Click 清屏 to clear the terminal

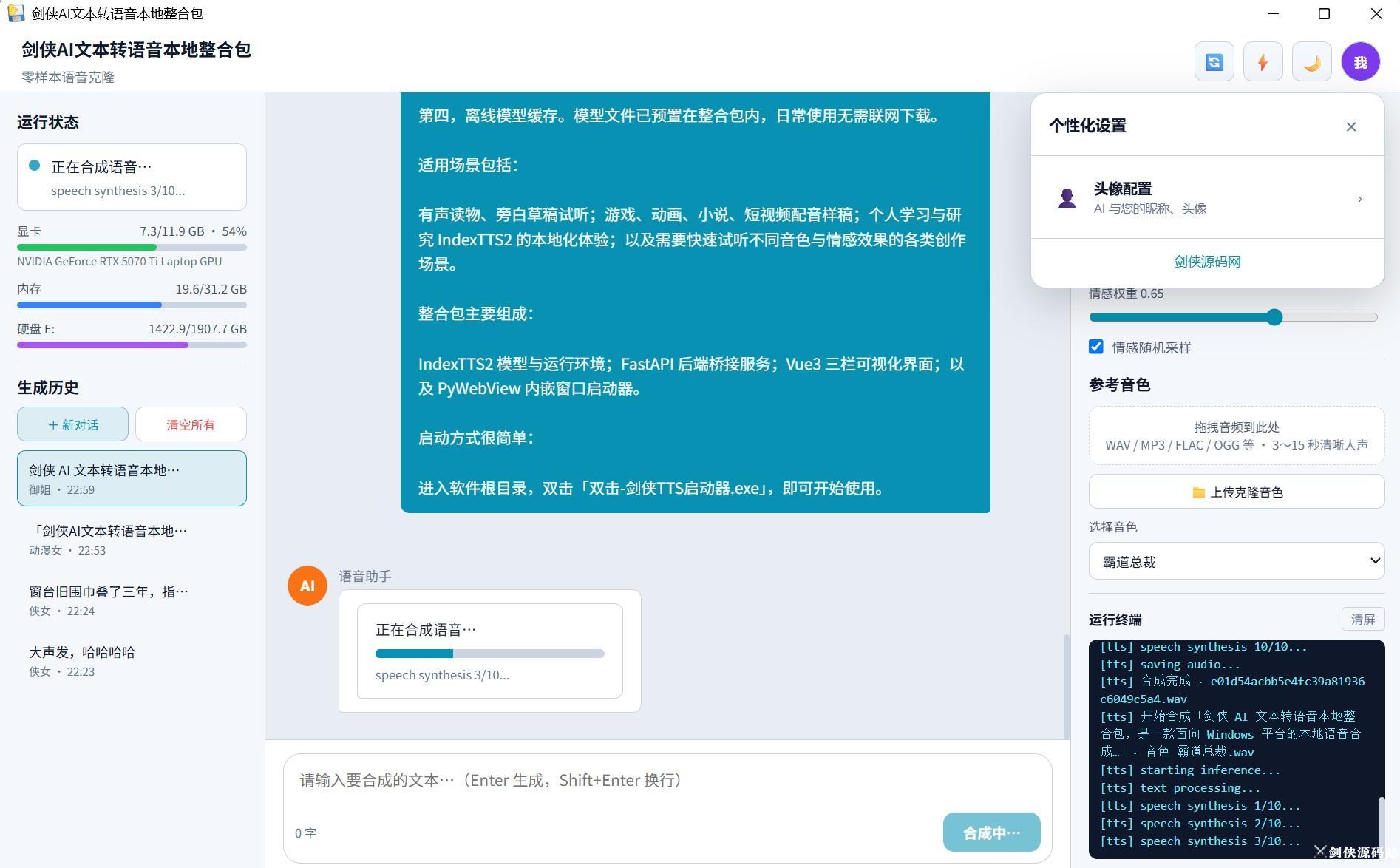coord(1362,620)
